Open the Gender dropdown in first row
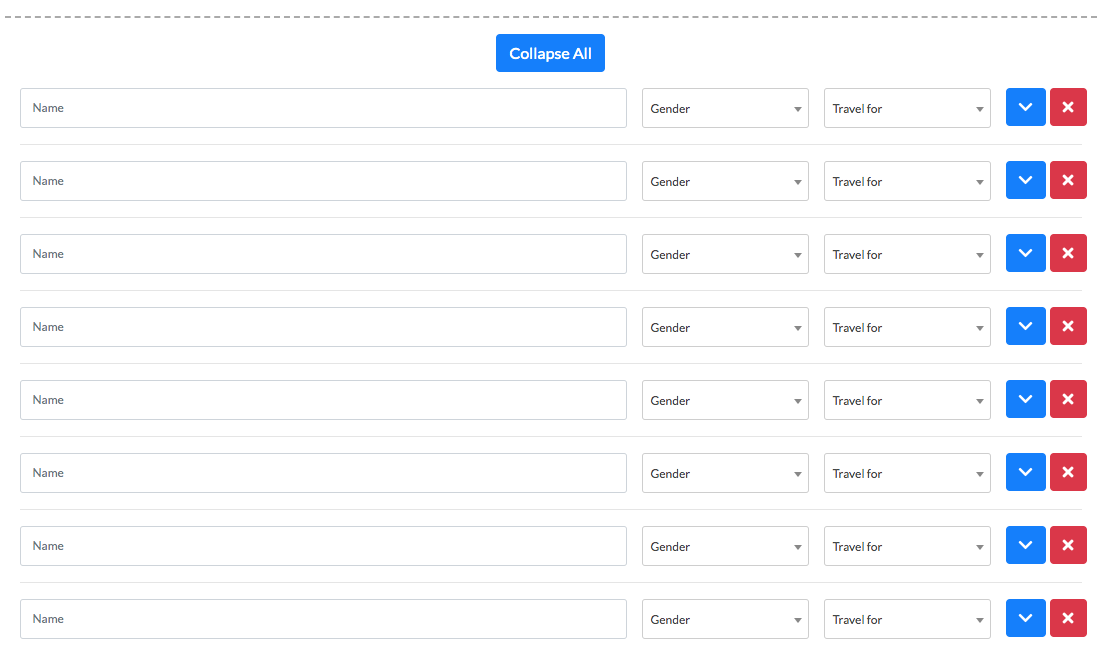 (725, 108)
